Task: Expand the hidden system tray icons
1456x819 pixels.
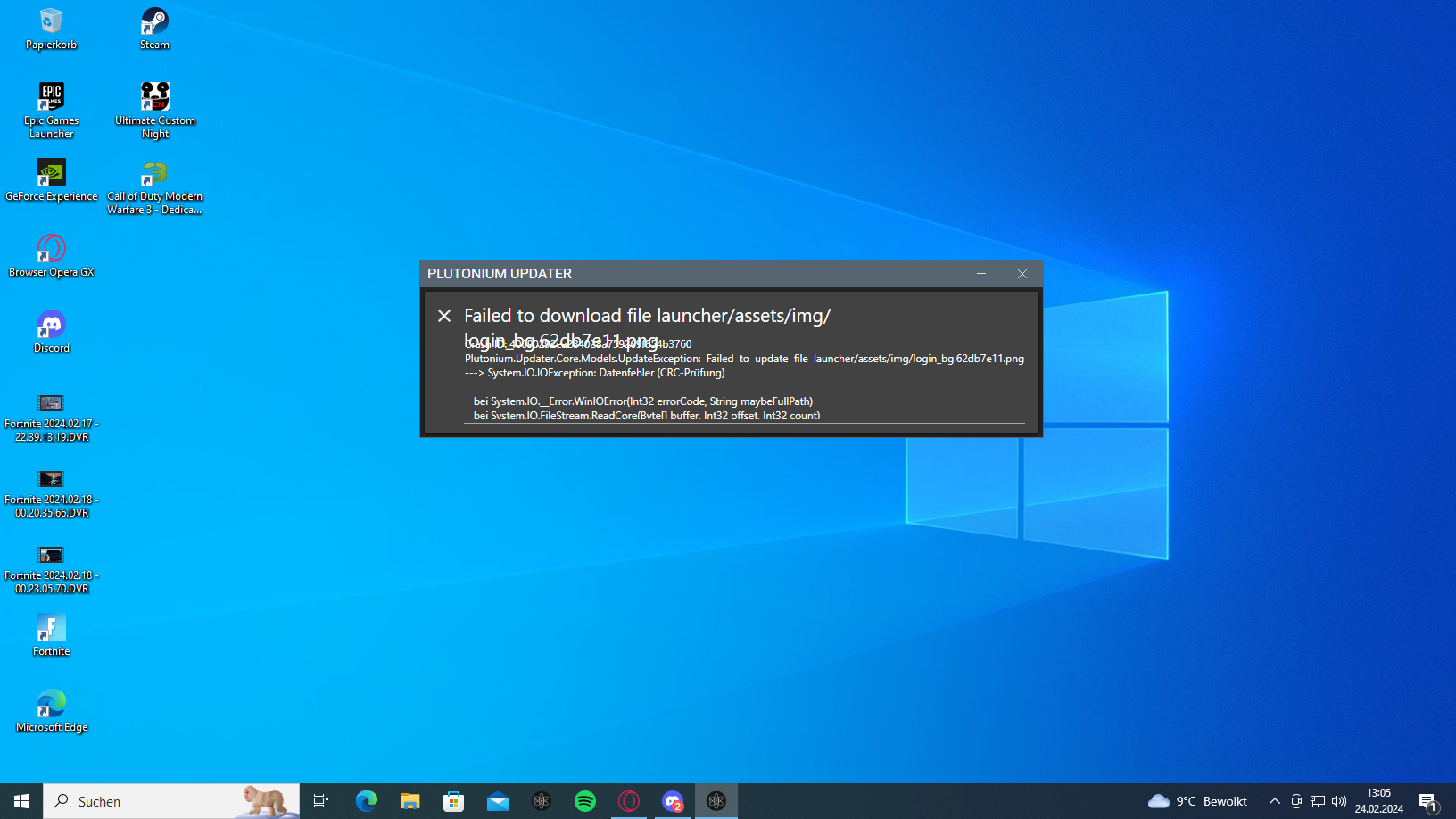Action: coord(1274,801)
